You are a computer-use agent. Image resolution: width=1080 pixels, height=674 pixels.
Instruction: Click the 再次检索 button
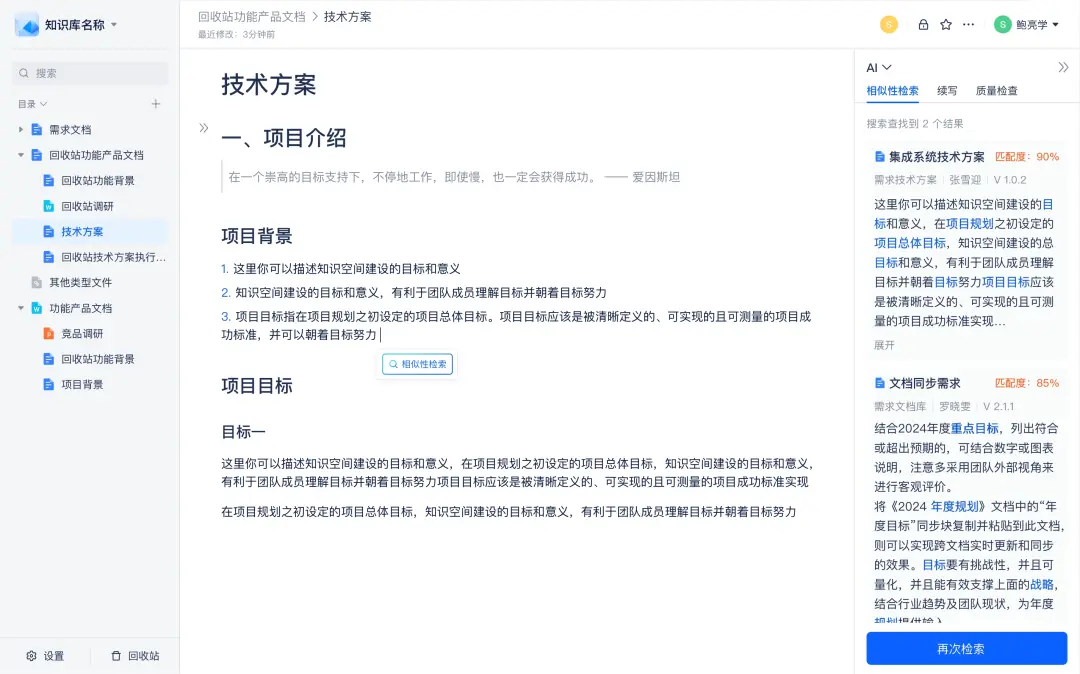[966, 649]
